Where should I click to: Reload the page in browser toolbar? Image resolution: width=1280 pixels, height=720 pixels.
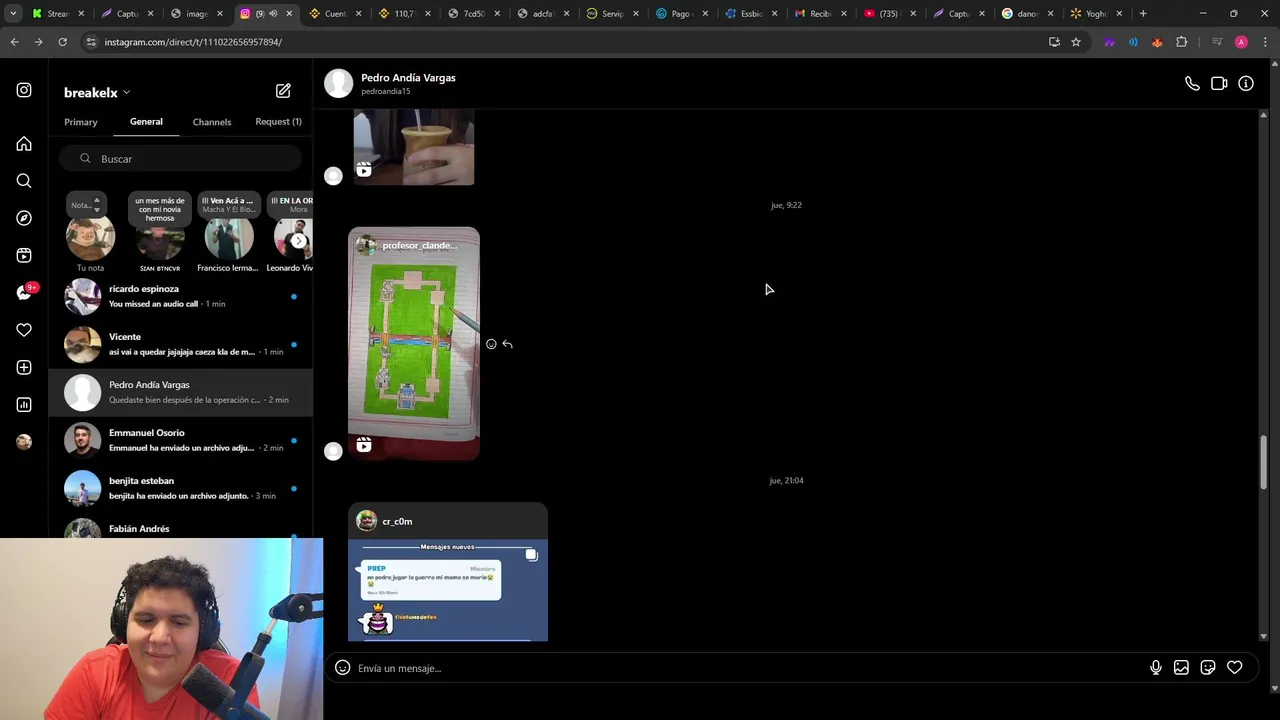coord(62,42)
